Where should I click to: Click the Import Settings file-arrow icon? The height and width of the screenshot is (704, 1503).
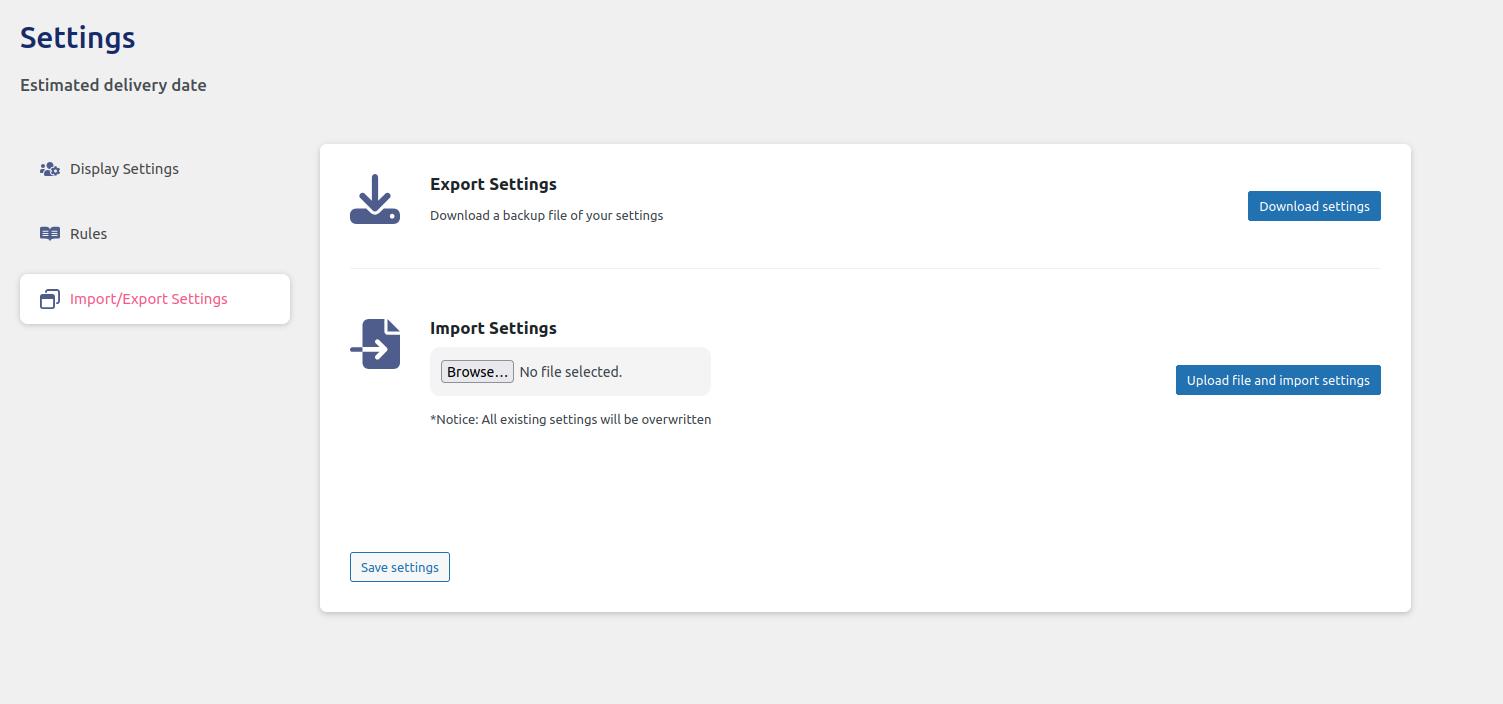tap(375, 344)
